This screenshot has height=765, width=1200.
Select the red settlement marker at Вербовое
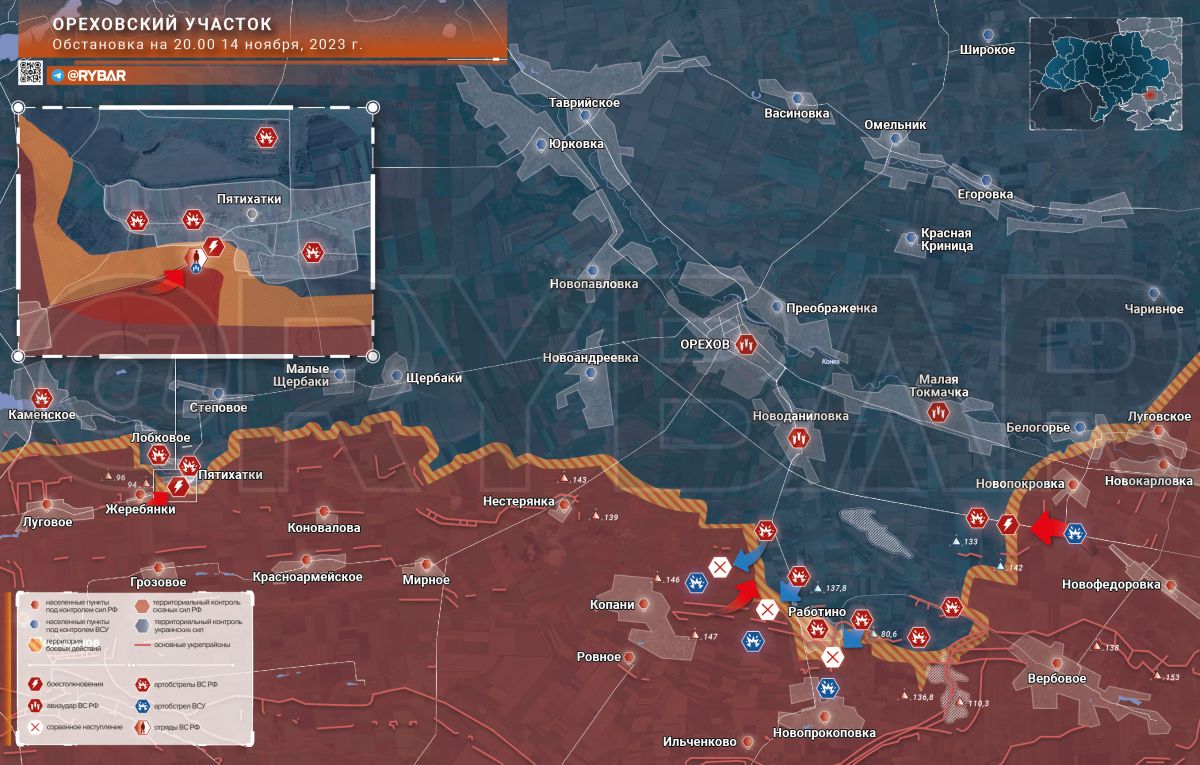[1056, 663]
